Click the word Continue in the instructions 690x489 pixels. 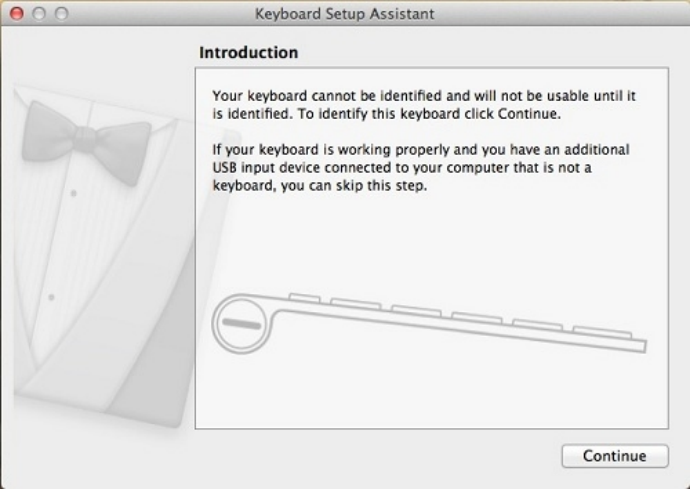click(528, 114)
